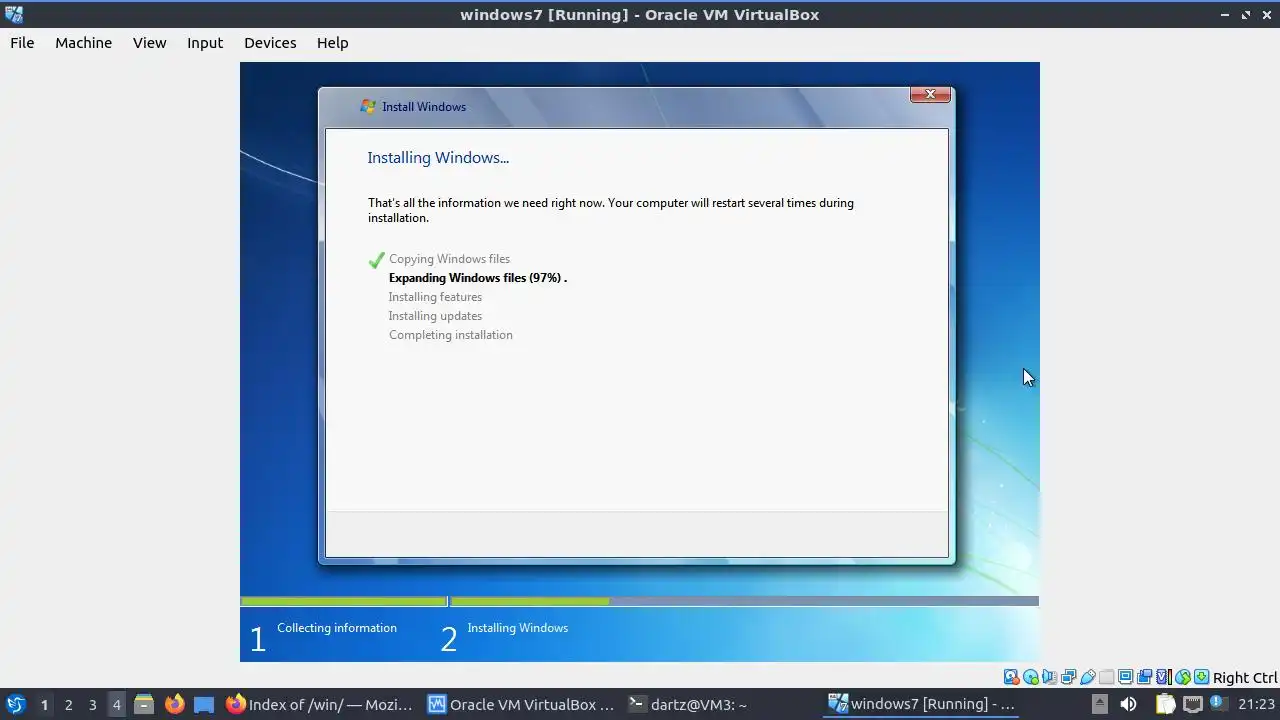Click the shared folders indicator icon
1280x720 pixels.
1106,677
